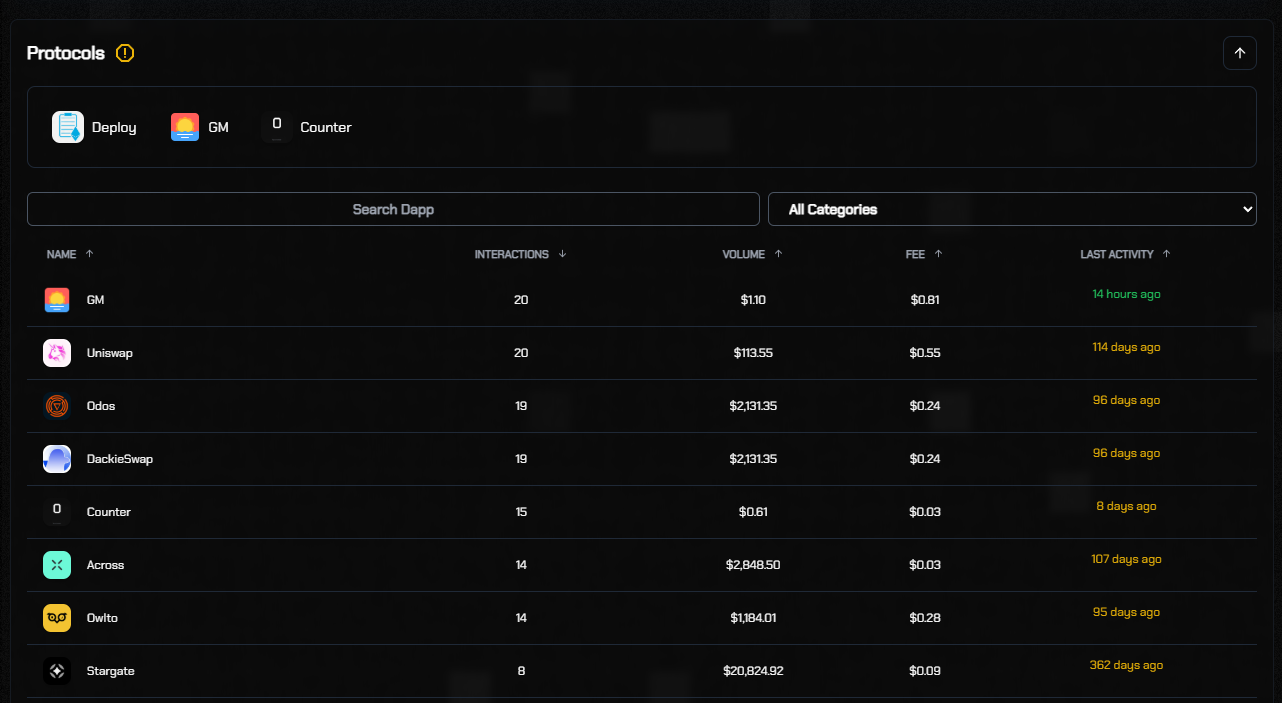The width and height of the screenshot is (1282, 703).
Task: Select the GM name in table
Action: pyautogui.click(x=95, y=300)
